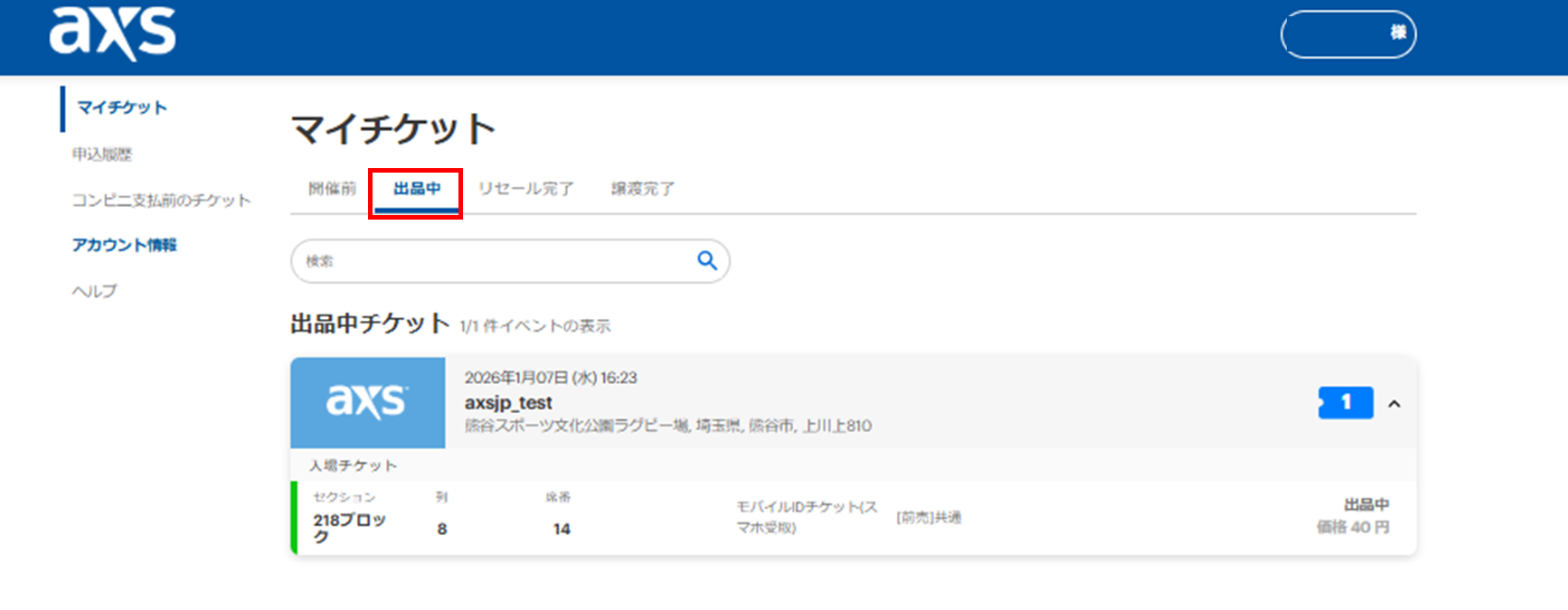The image size is (1568, 610).
Task: Open the 譲渡完了 tab
Action: tap(642, 189)
